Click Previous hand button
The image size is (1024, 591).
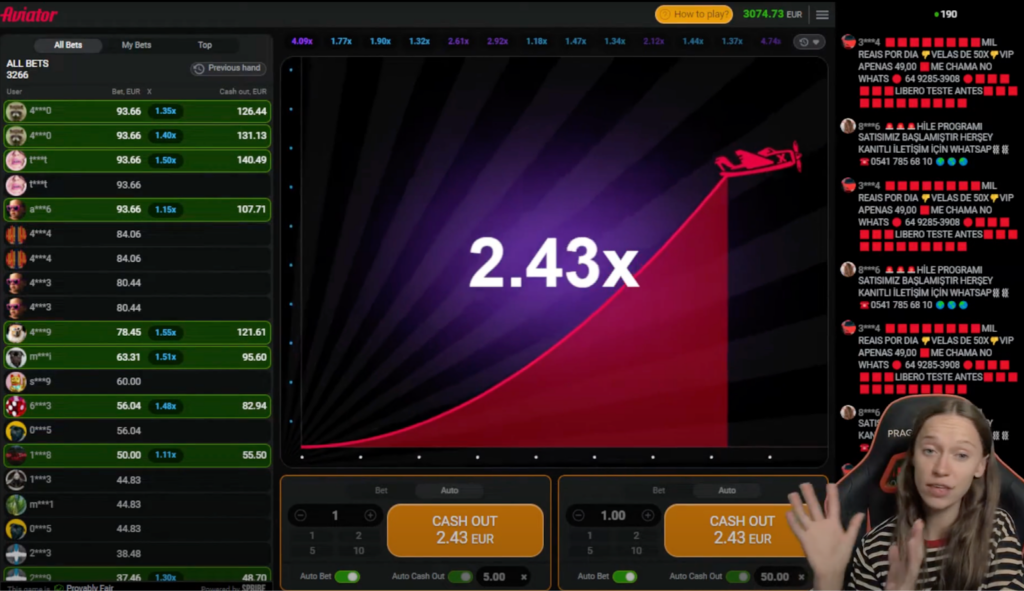tap(229, 69)
